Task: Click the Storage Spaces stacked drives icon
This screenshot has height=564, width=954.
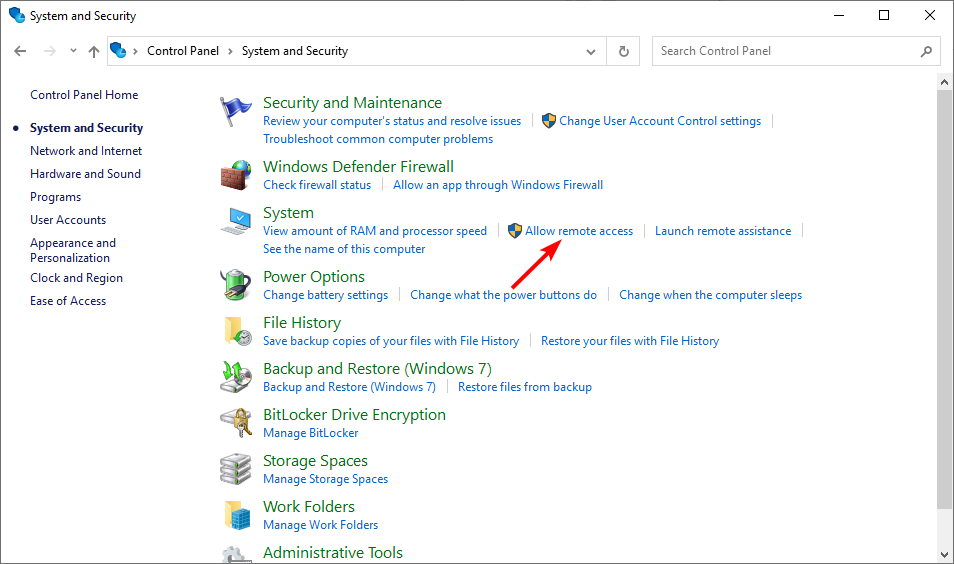Action: pyautogui.click(x=235, y=469)
